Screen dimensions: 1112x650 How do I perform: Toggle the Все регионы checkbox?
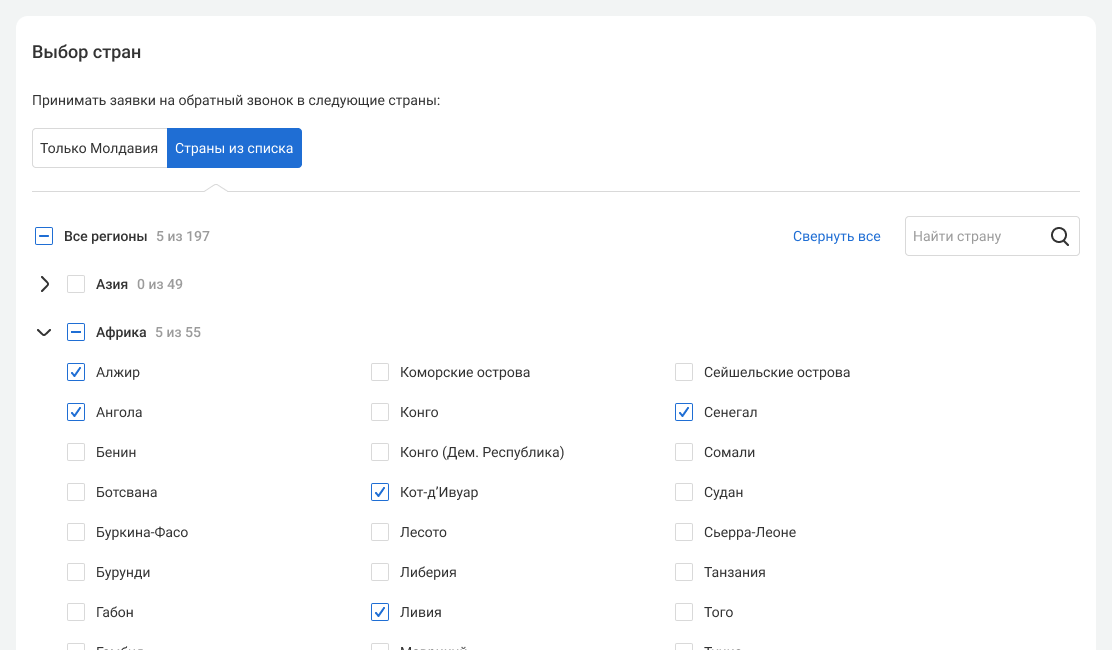point(44,237)
